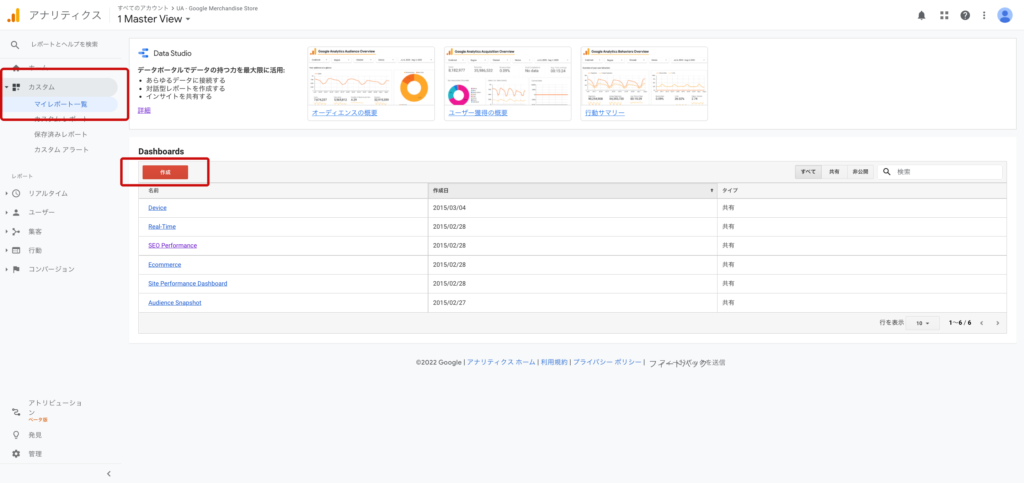Open the ユーザー獲得の概要 link
The image size is (1024, 483).
coord(478,113)
